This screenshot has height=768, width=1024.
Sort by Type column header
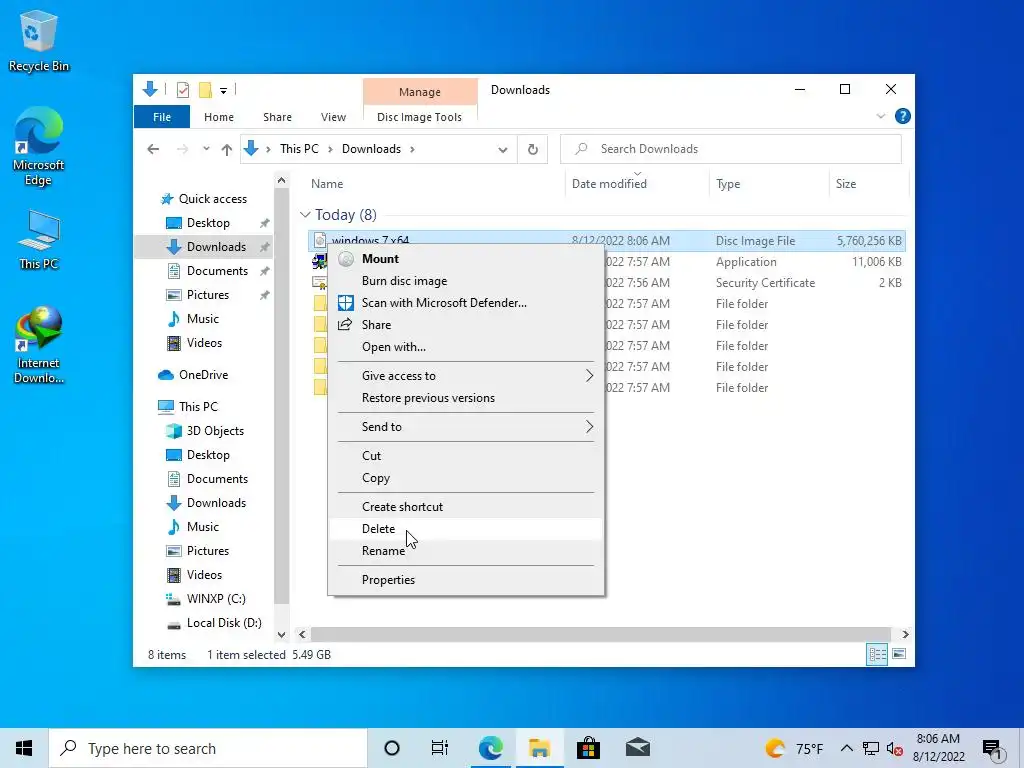pos(769,184)
